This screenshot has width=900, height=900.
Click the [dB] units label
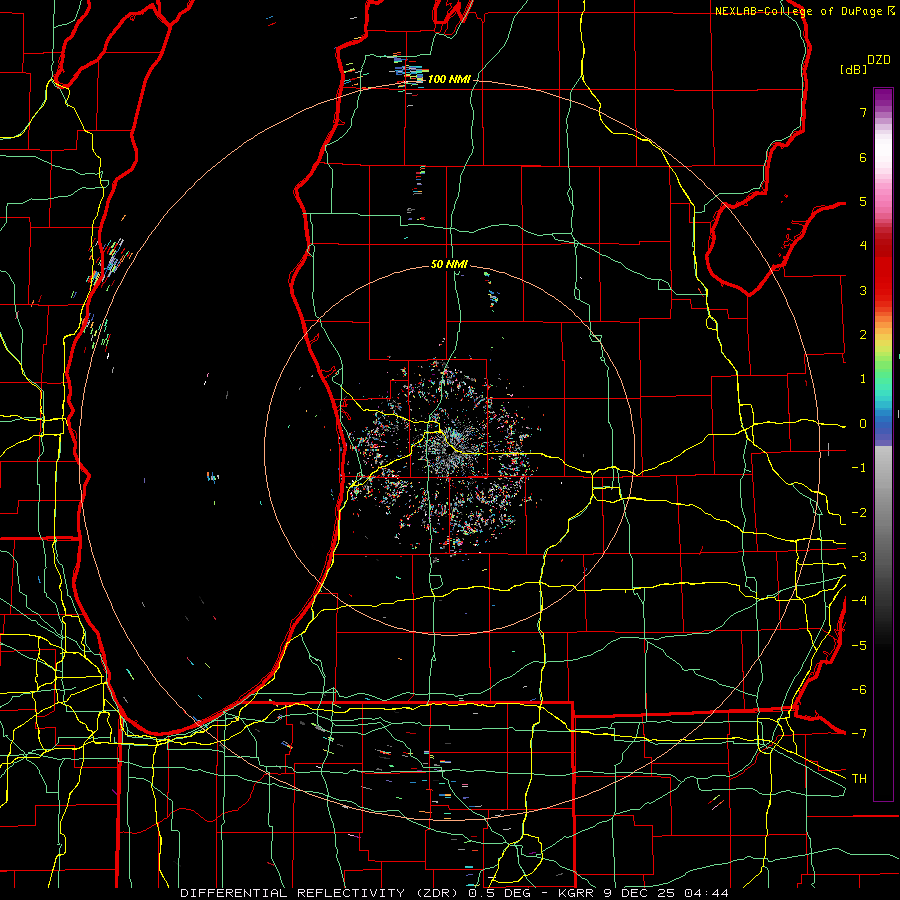(x=854, y=69)
